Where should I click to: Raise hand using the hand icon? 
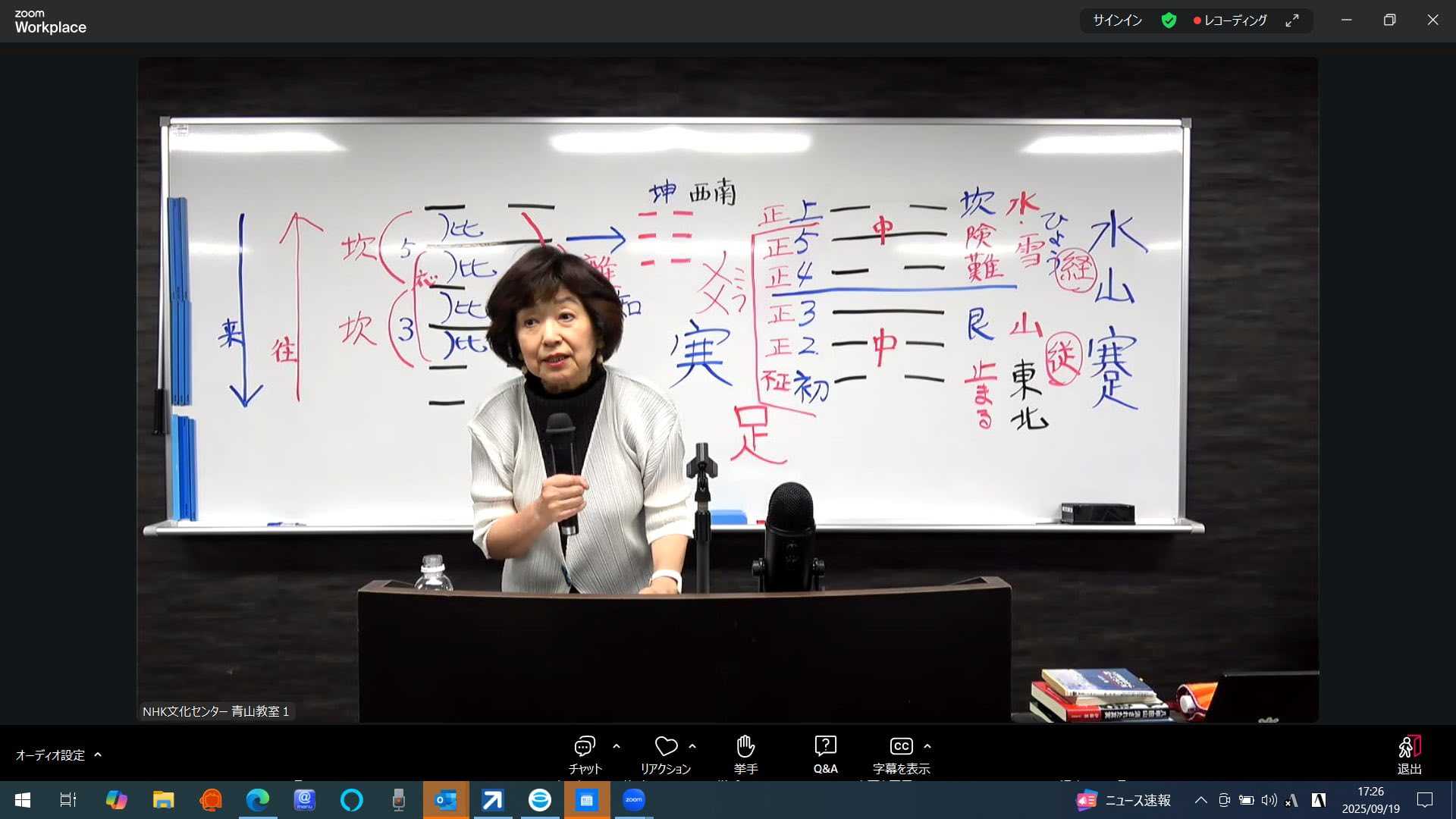click(745, 747)
